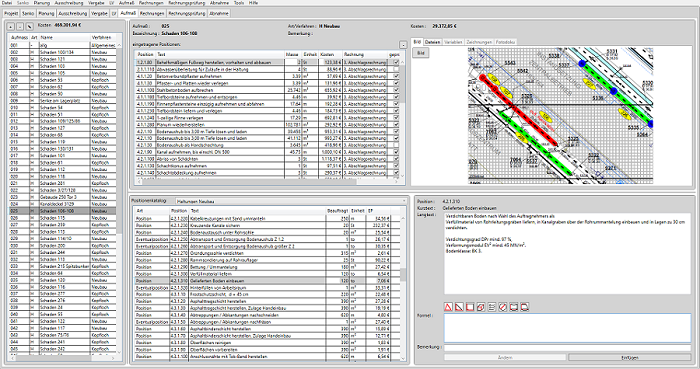Image resolution: width=700 pixels, height=369 pixels.
Task: Toggle gepr. checkbox for Stahlbetonboden aufbrechen
Action: tap(396, 90)
